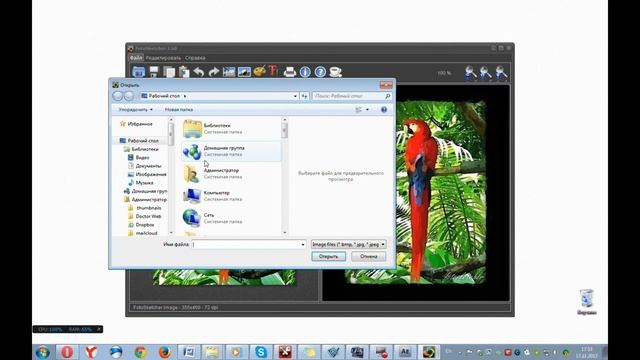640x360 pixels.
Task: Select the Сеть item in file list
Action: pos(231,218)
